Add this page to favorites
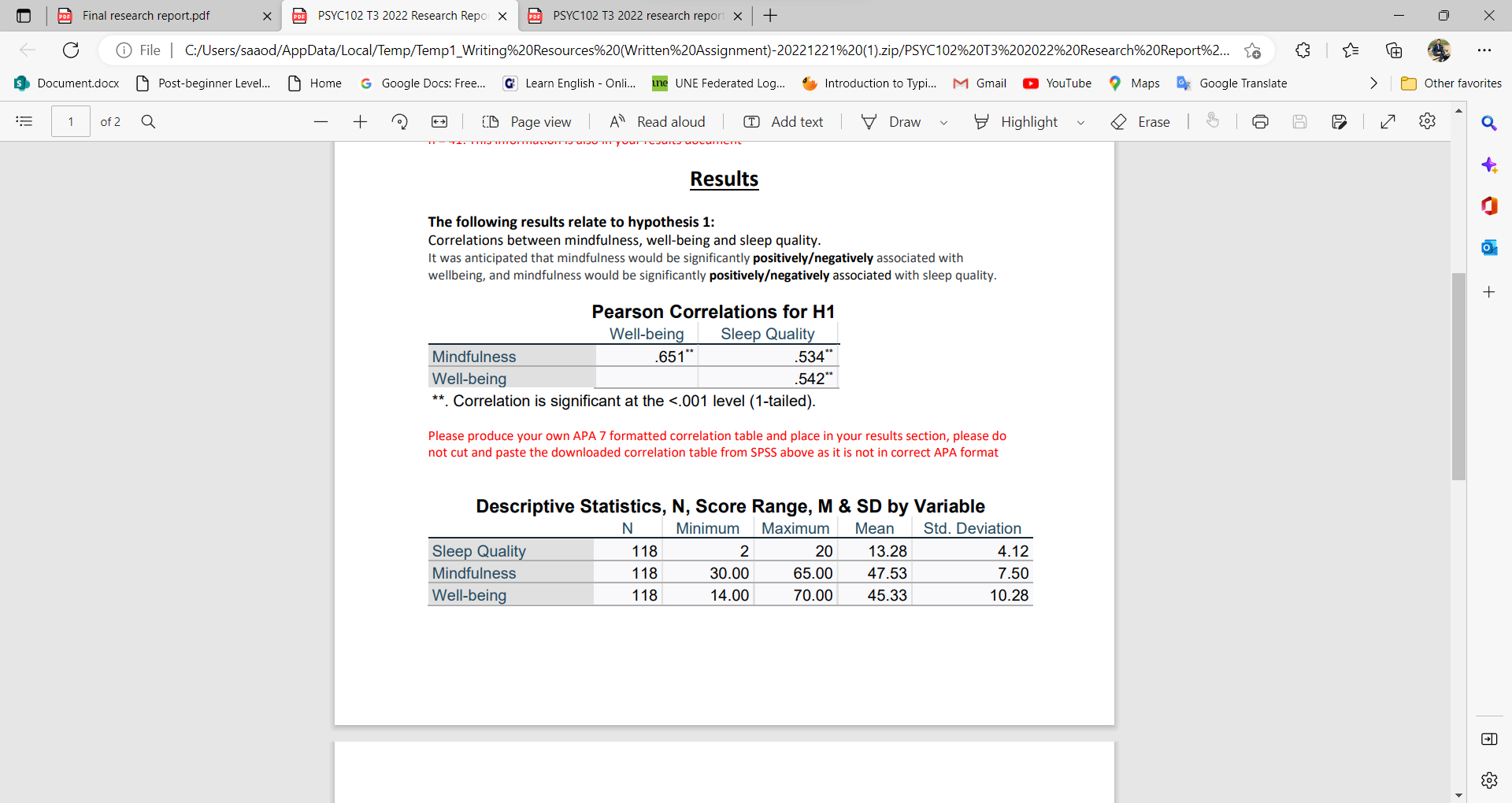This screenshot has width=1512, height=803. click(x=1252, y=50)
